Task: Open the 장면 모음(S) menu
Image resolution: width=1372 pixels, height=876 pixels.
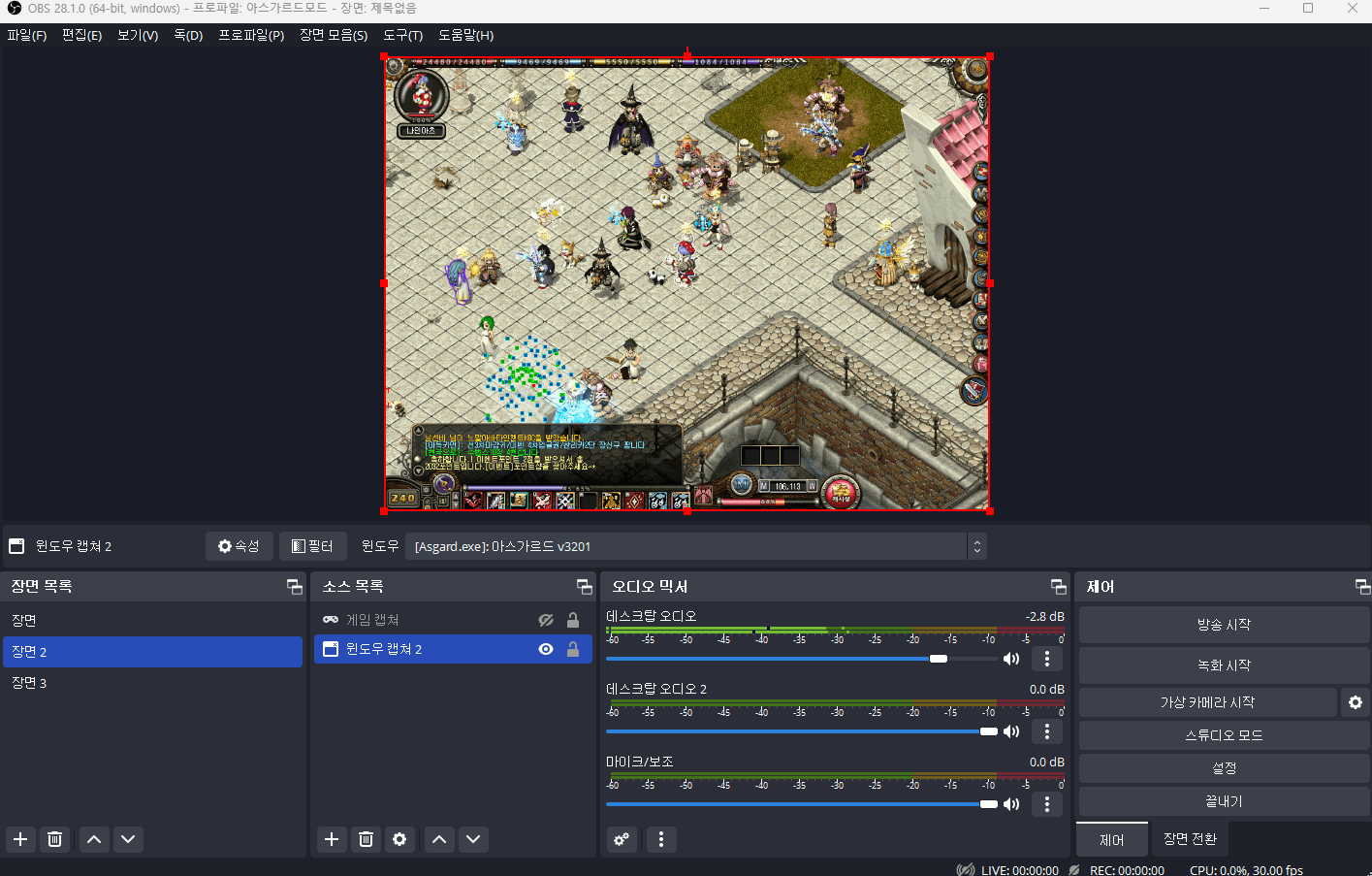Action: 334,35
